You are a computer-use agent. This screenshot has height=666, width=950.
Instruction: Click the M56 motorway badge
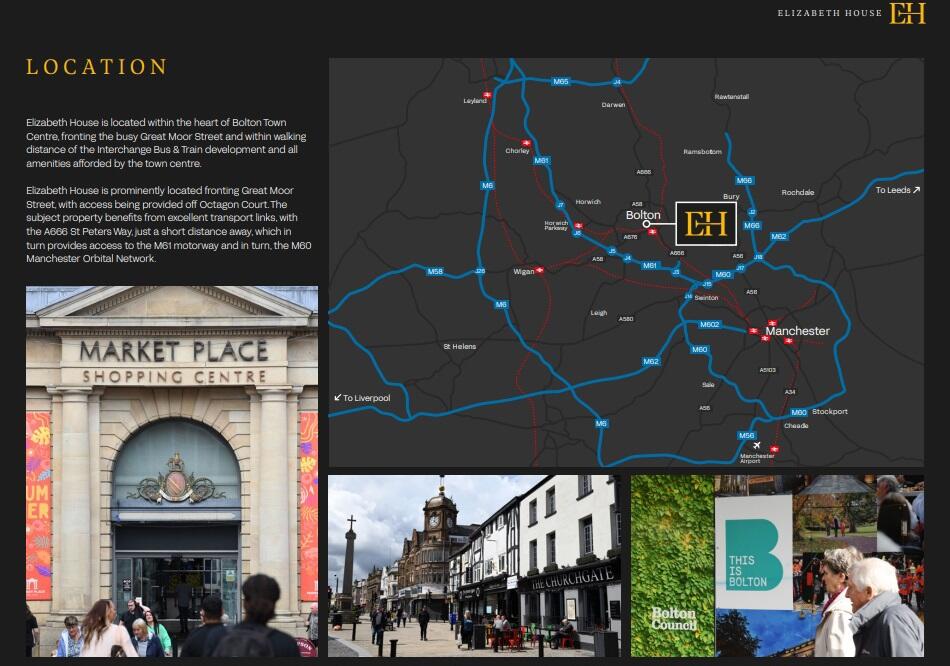pyautogui.click(x=746, y=435)
